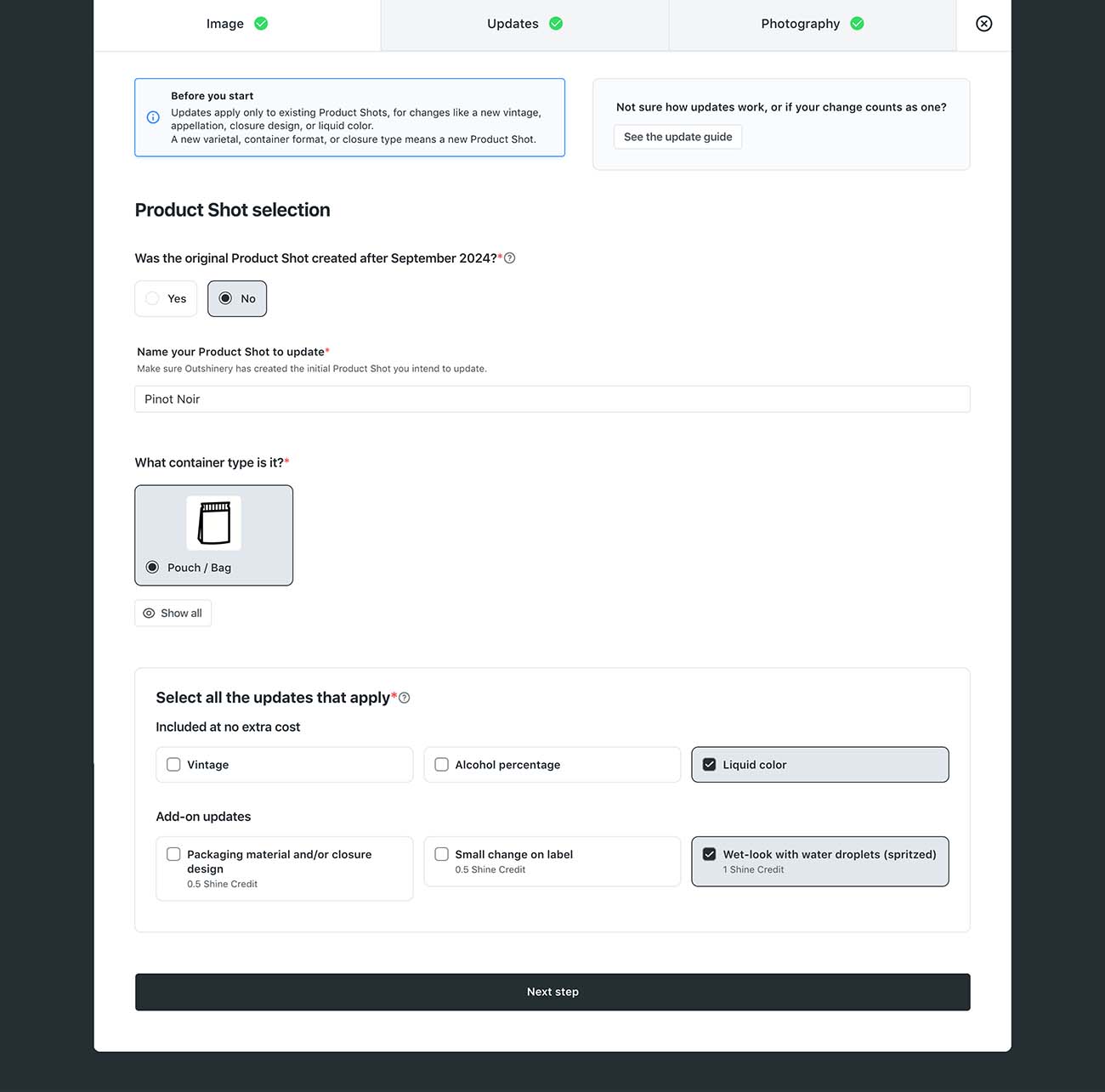The width and height of the screenshot is (1105, 1092).
Task: Click help icon beside September 2024 question
Action: [510, 258]
